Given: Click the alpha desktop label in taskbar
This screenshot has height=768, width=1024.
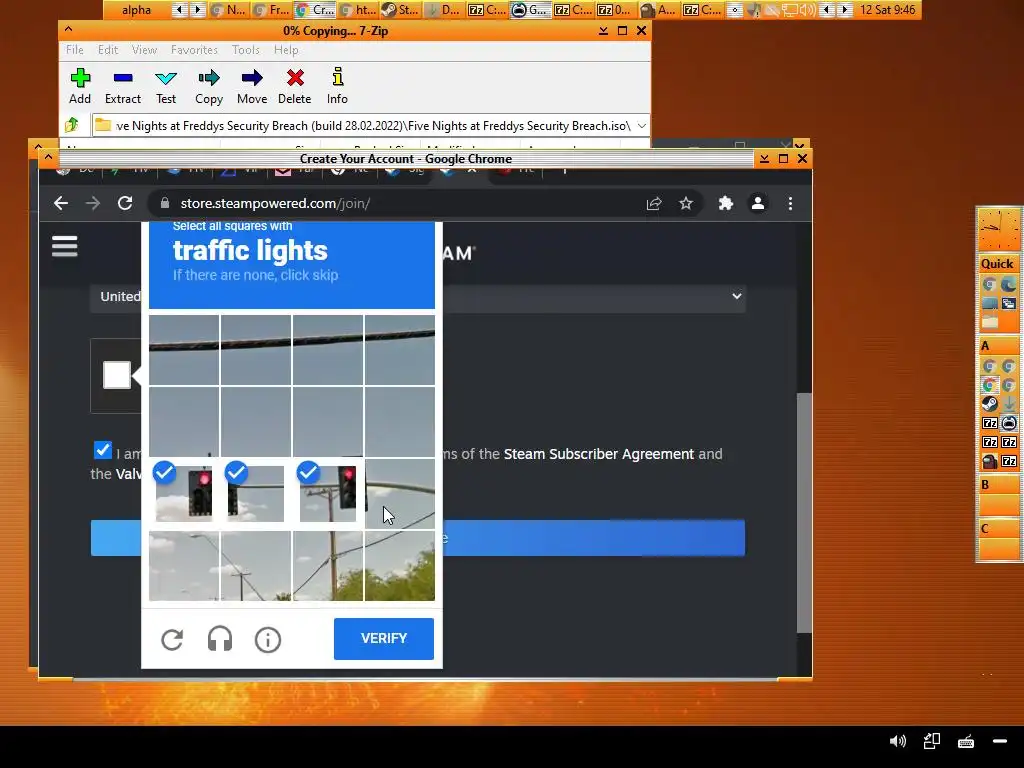Looking at the screenshot, I should [136, 10].
